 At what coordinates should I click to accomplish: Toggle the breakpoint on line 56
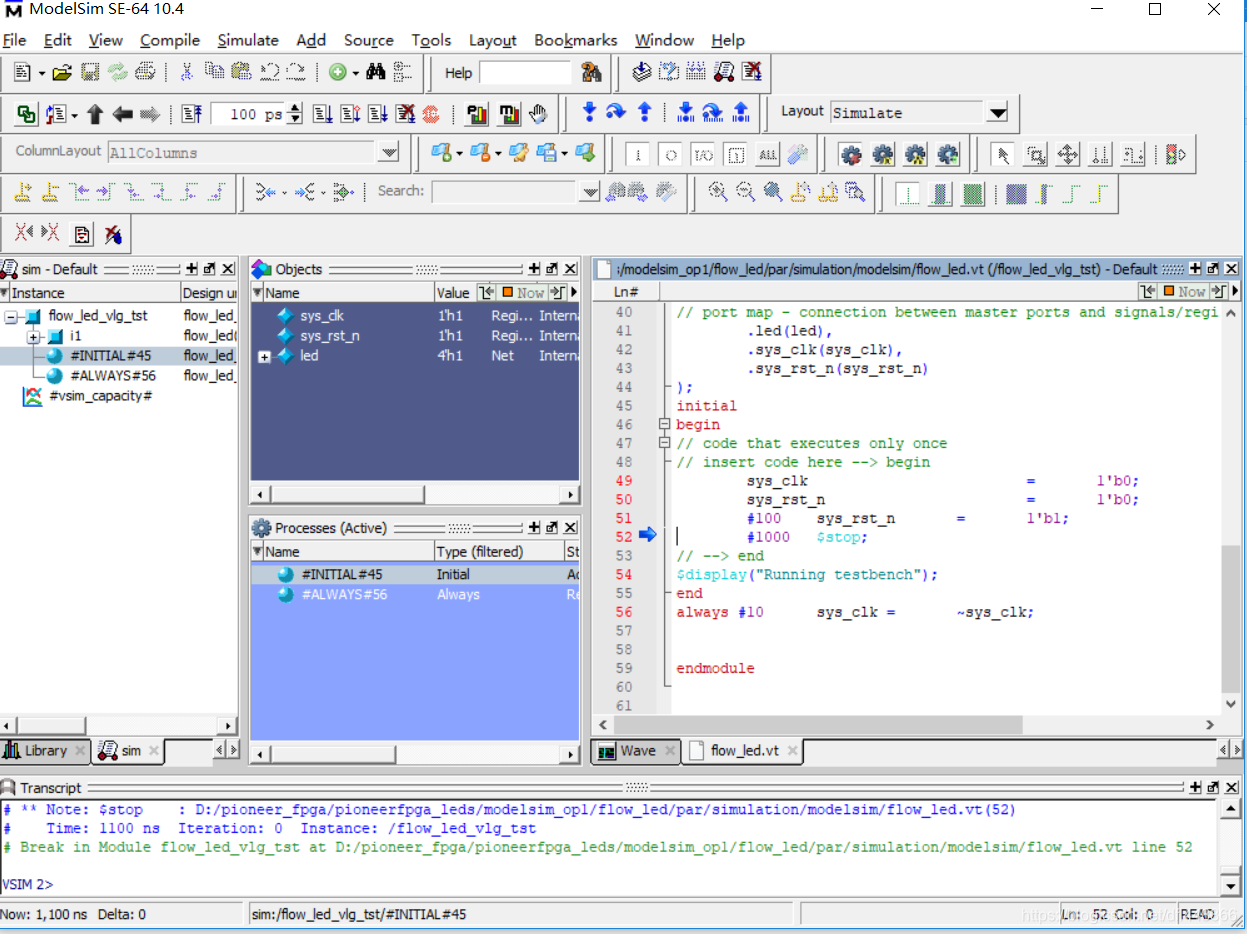(x=624, y=612)
